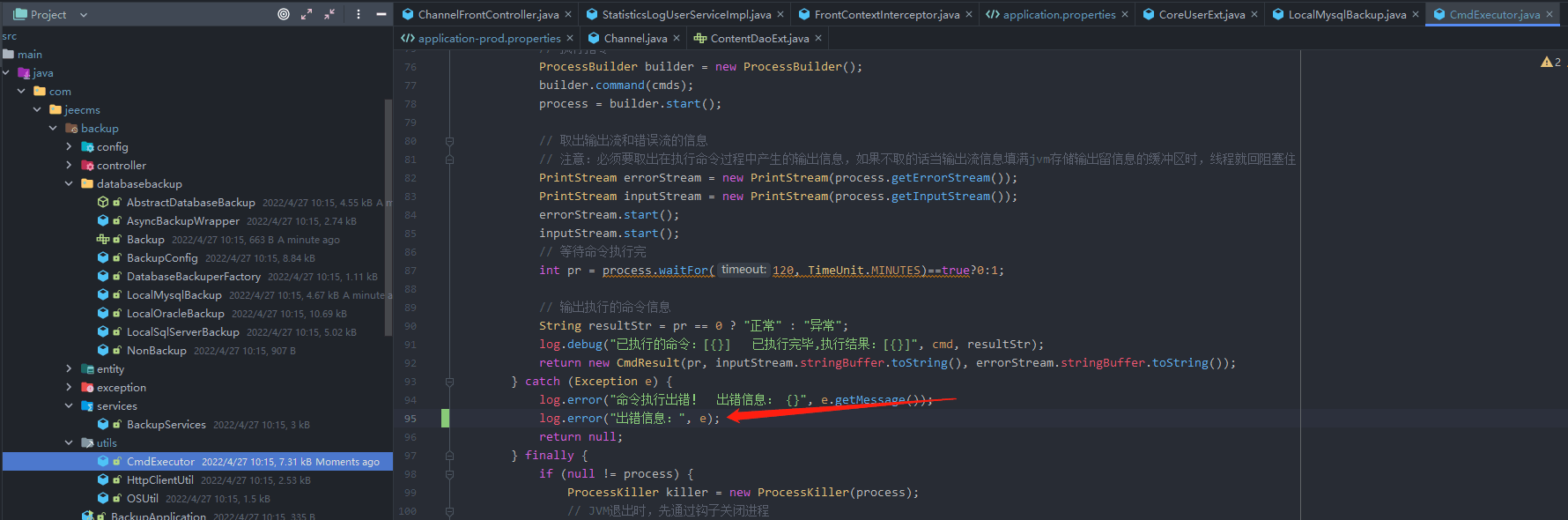The height and width of the screenshot is (520, 1568).
Task: Select LocalMysqlBackup in project tree
Action: click(x=174, y=294)
